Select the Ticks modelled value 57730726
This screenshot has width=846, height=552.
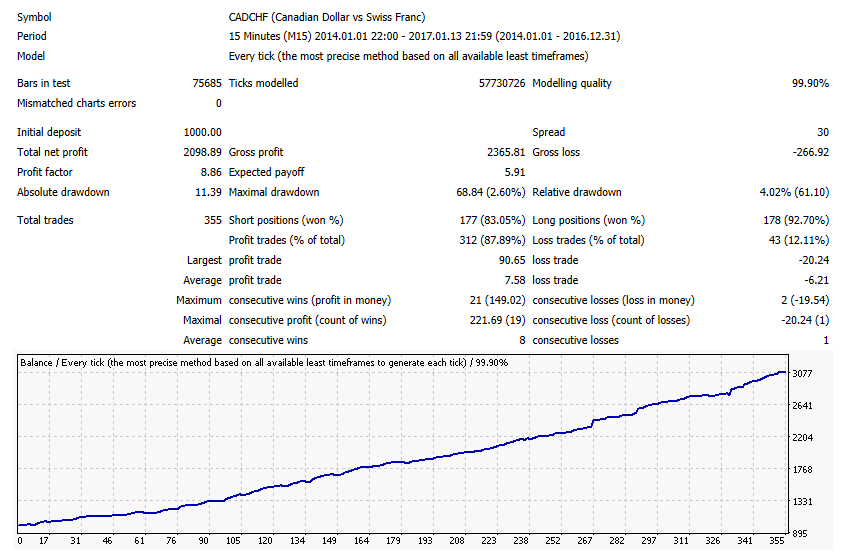(x=502, y=83)
